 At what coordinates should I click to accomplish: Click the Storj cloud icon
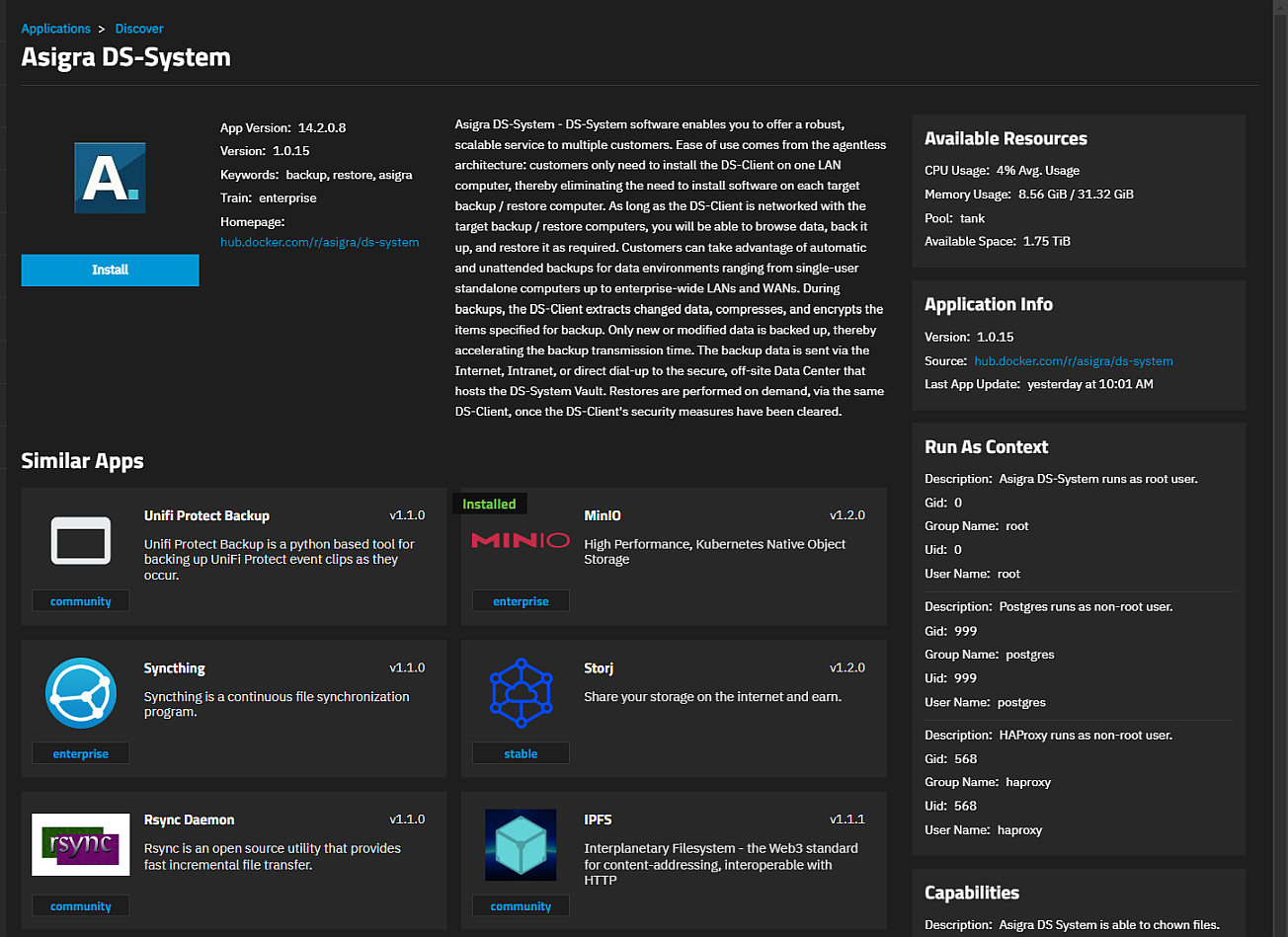[x=521, y=693]
